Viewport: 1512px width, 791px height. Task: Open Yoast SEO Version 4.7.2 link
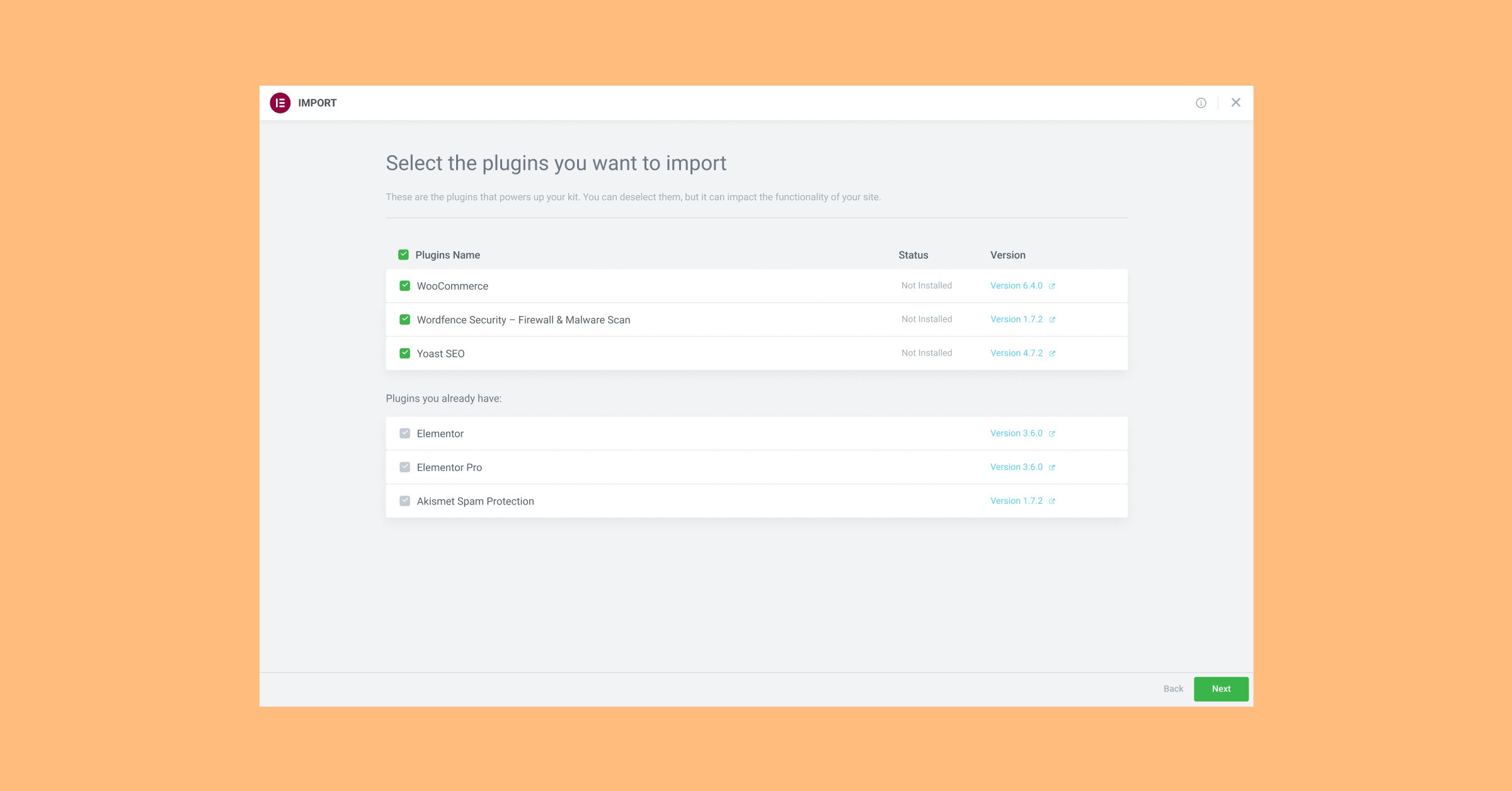[1016, 353]
